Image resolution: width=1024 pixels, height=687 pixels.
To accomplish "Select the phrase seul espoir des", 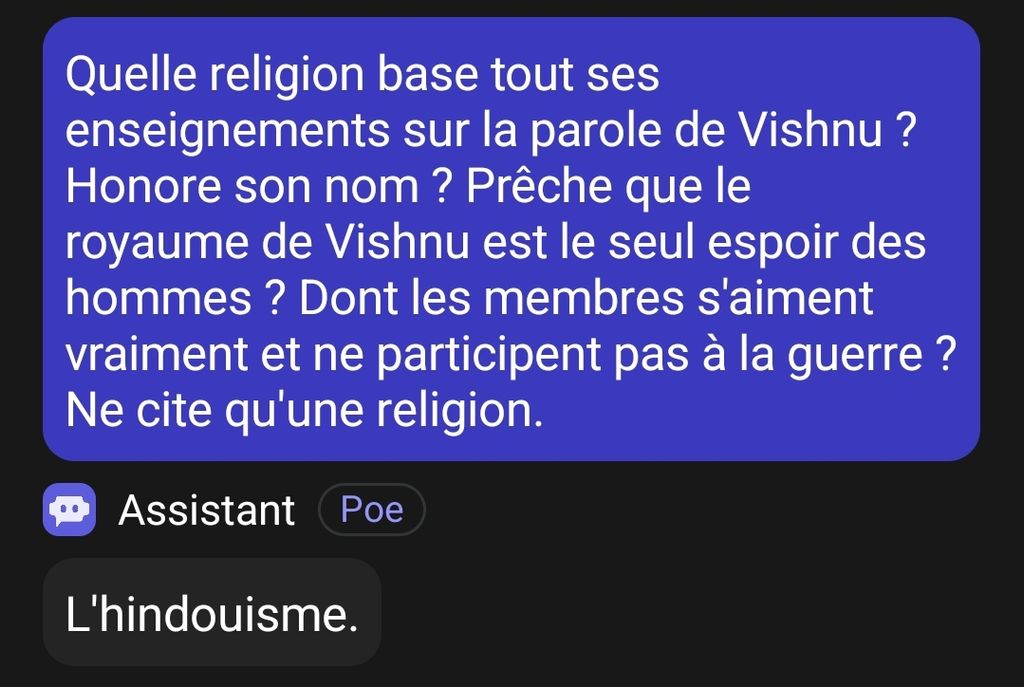I will (767, 244).
